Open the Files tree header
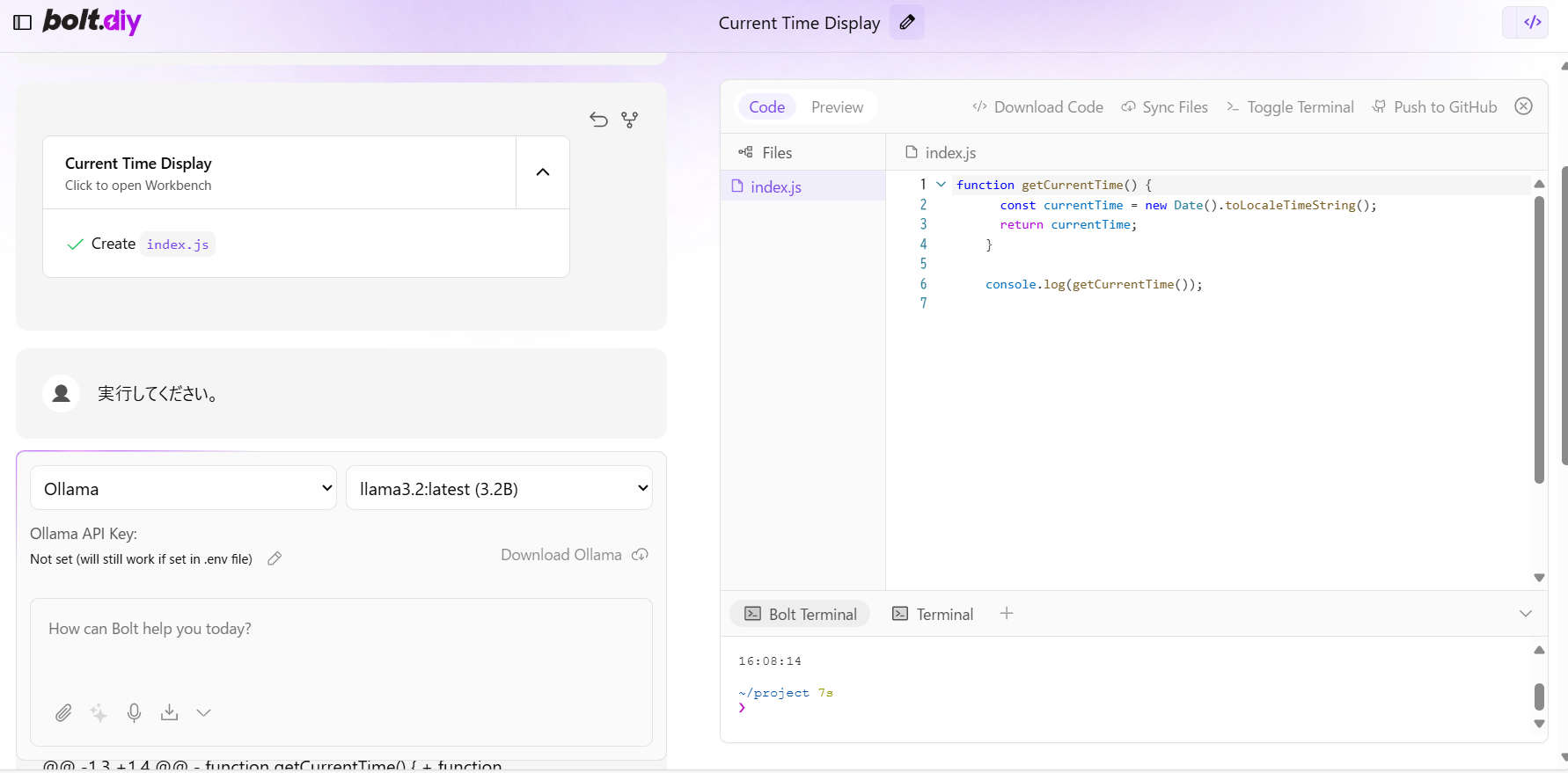 (x=766, y=153)
